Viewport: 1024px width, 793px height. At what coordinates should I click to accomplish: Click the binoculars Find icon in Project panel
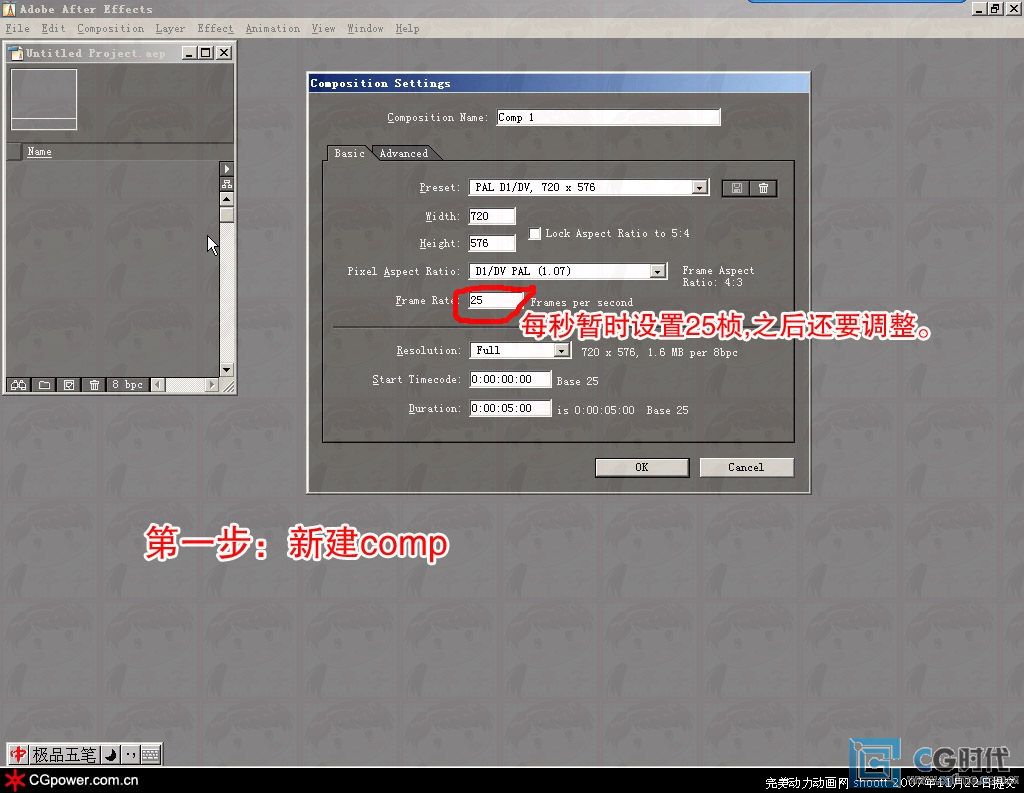coord(18,385)
